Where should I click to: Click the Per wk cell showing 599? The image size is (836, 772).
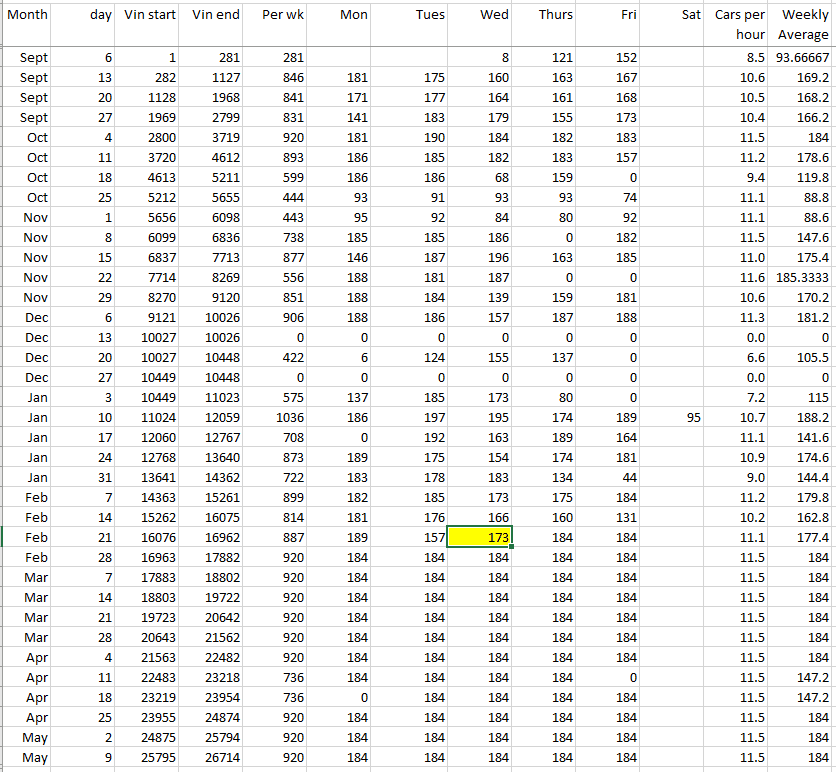279,177
